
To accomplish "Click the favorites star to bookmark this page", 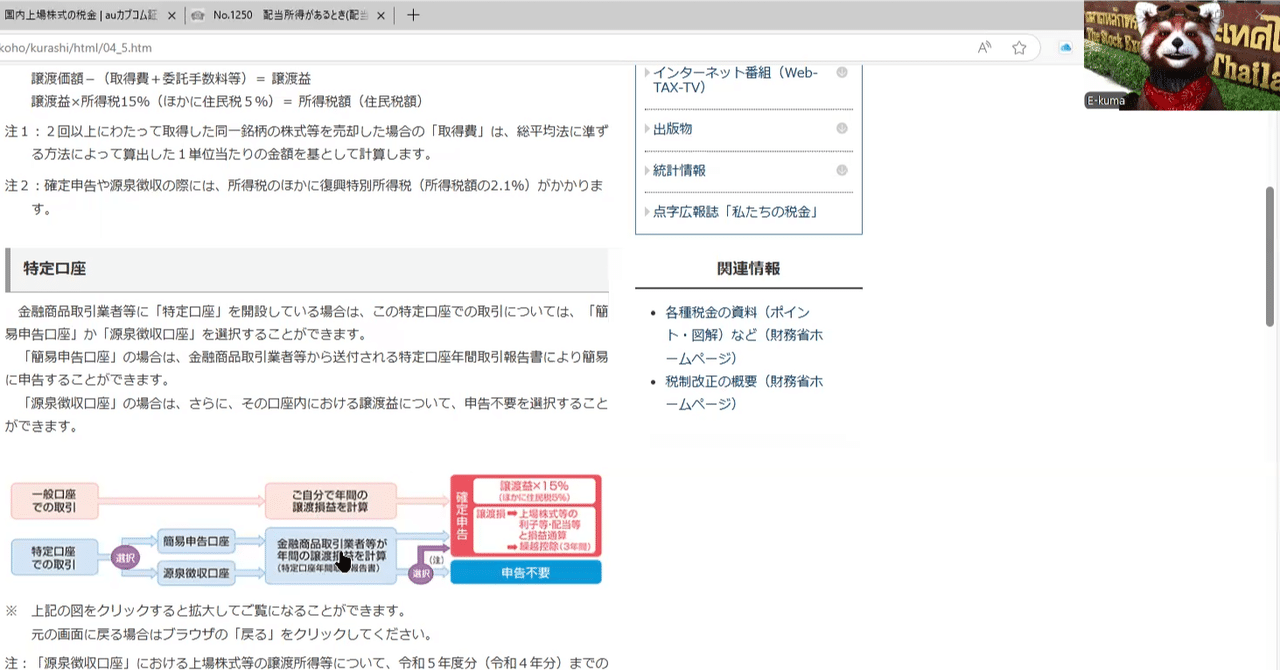I will (1019, 47).
